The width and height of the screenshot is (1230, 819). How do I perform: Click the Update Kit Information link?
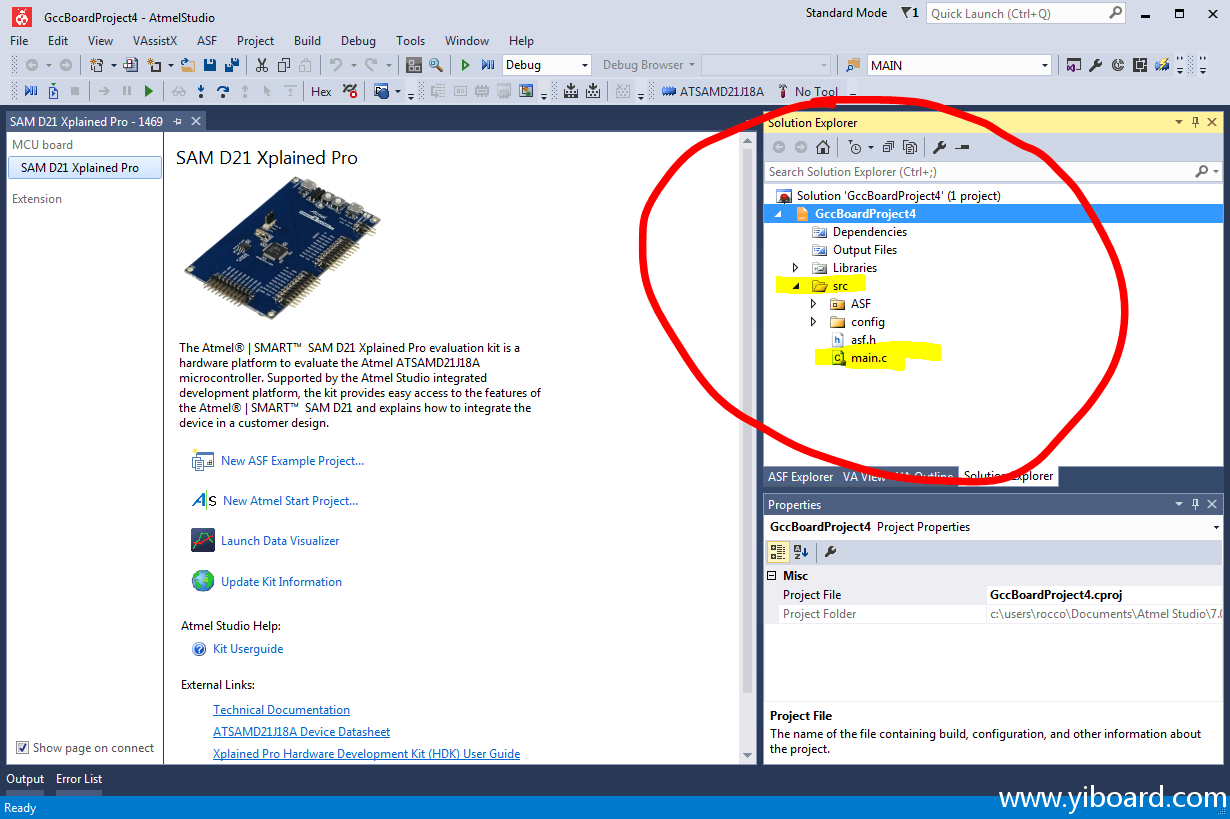coord(281,582)
